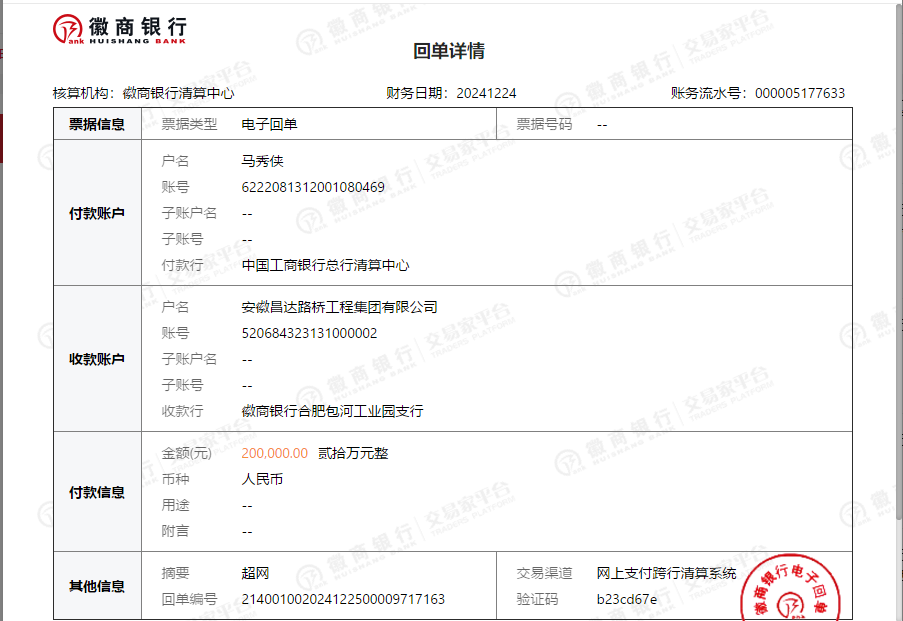Viewport: 903px width, 621px height.
Task: Click the 核算机构 text 徽商银行清算中心
Action: pos(178,93)
